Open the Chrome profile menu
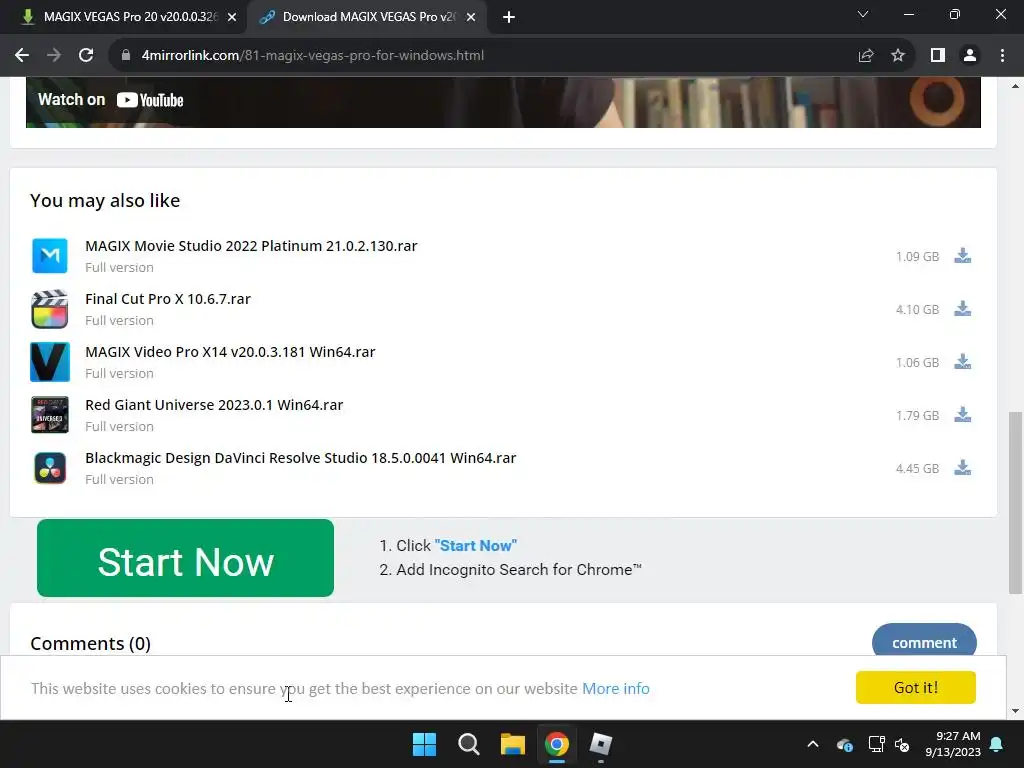 (x=970, y=56)
